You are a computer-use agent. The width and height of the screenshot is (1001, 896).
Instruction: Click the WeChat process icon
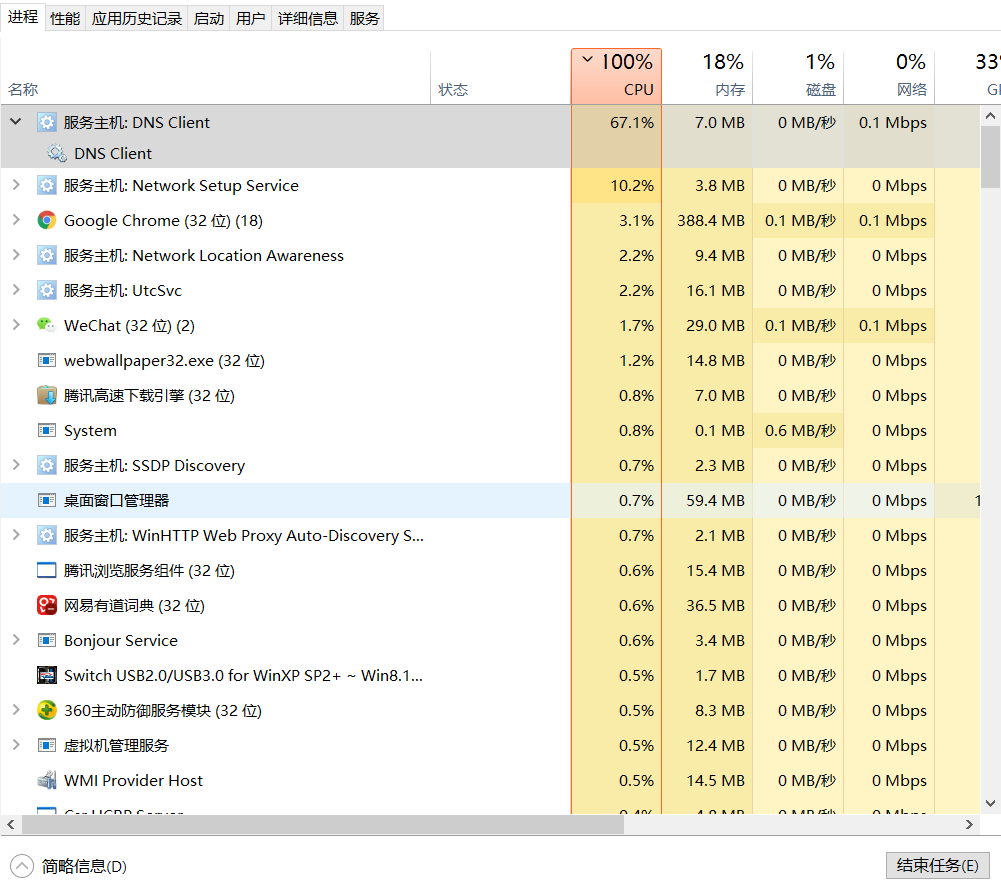(47, 326)
